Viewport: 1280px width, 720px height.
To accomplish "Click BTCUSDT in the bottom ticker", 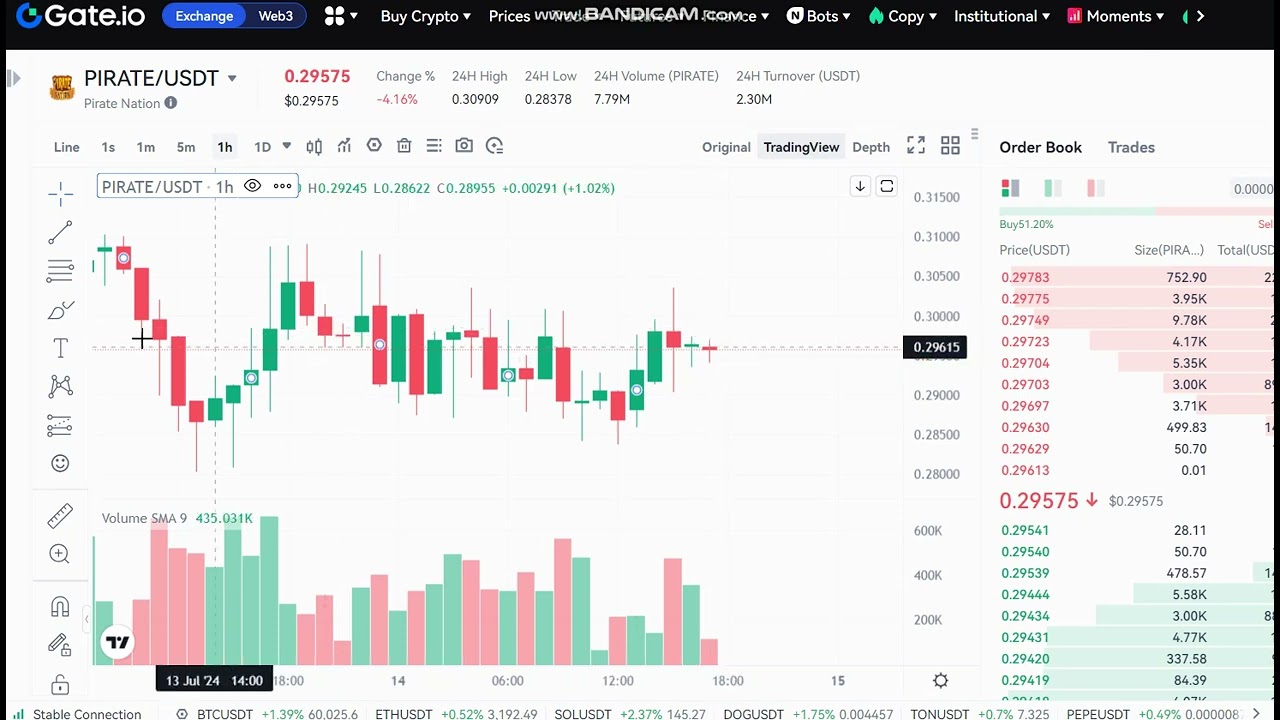I will 225,714.
